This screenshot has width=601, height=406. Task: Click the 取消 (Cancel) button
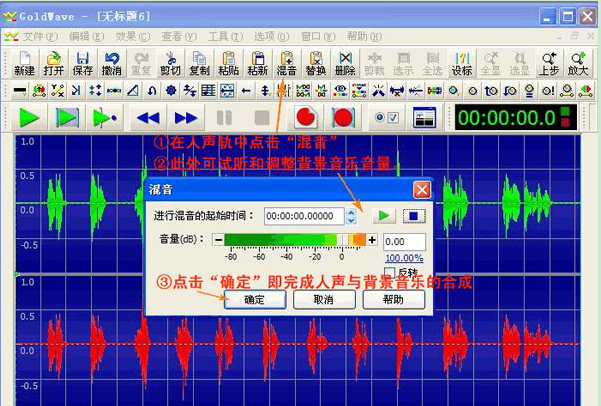point(323,299)
